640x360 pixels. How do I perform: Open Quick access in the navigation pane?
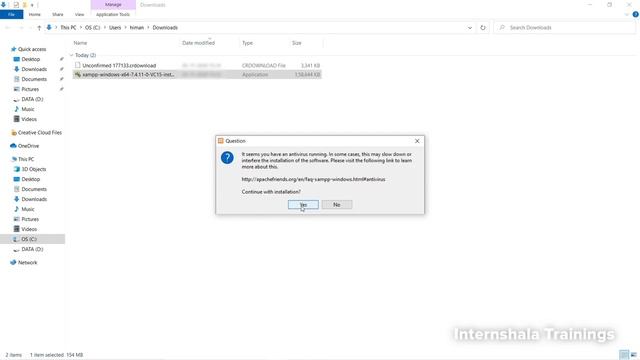(32, 49)
